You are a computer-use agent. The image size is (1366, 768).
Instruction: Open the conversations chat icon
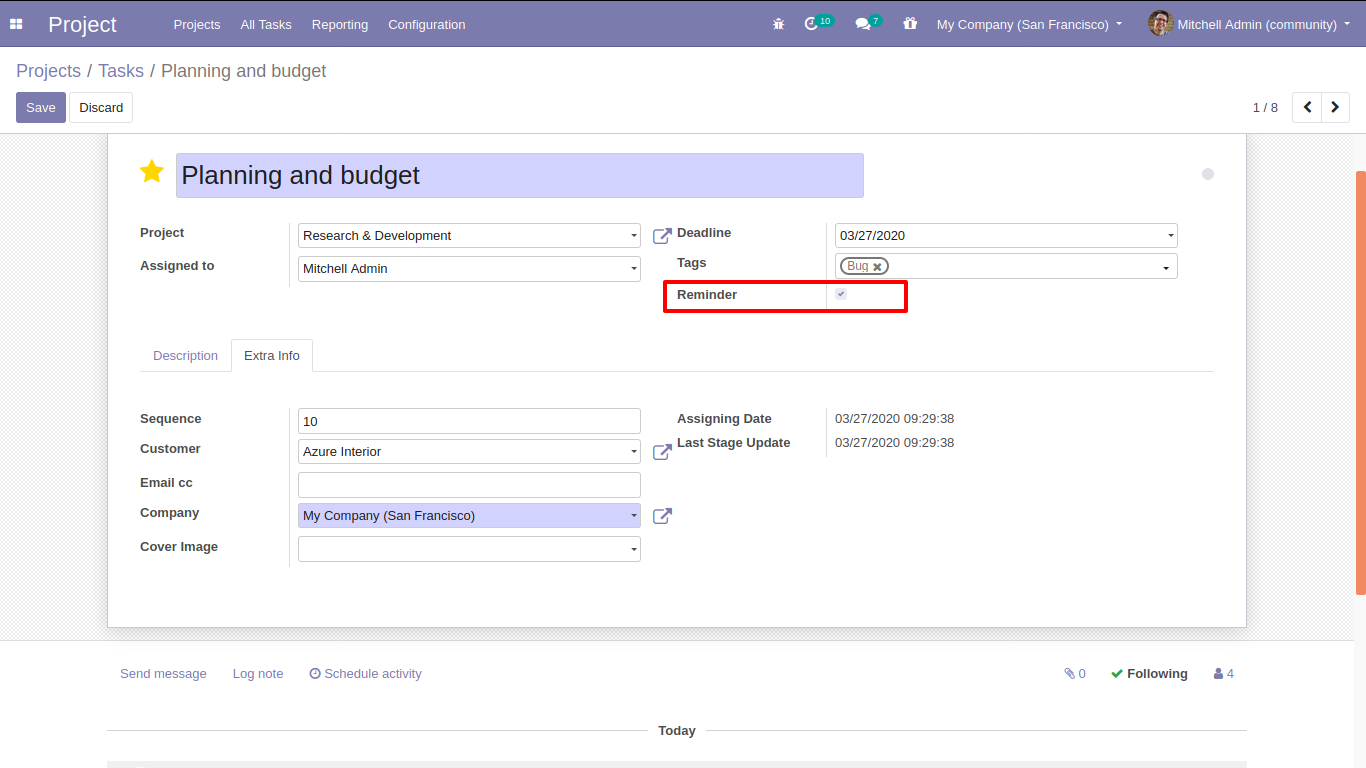[862, 24]
